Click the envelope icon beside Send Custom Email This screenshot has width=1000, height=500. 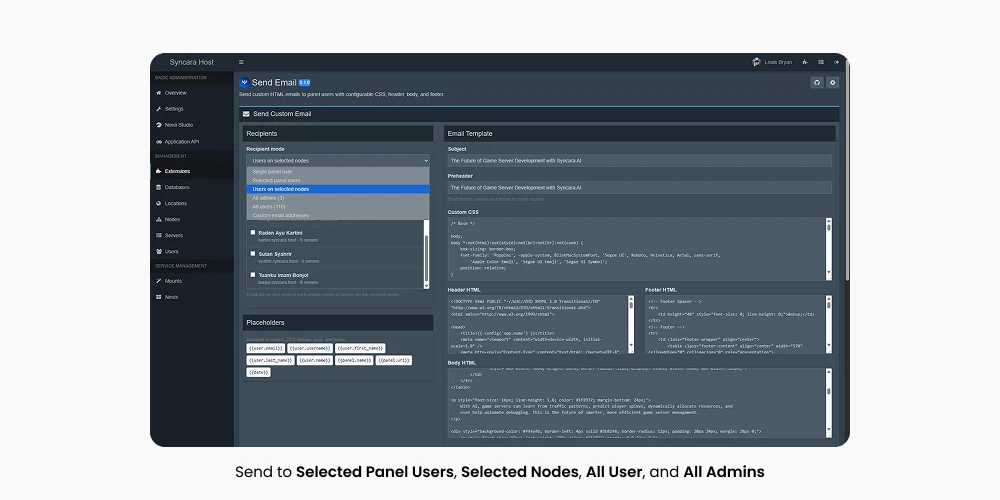click(246, 114)
